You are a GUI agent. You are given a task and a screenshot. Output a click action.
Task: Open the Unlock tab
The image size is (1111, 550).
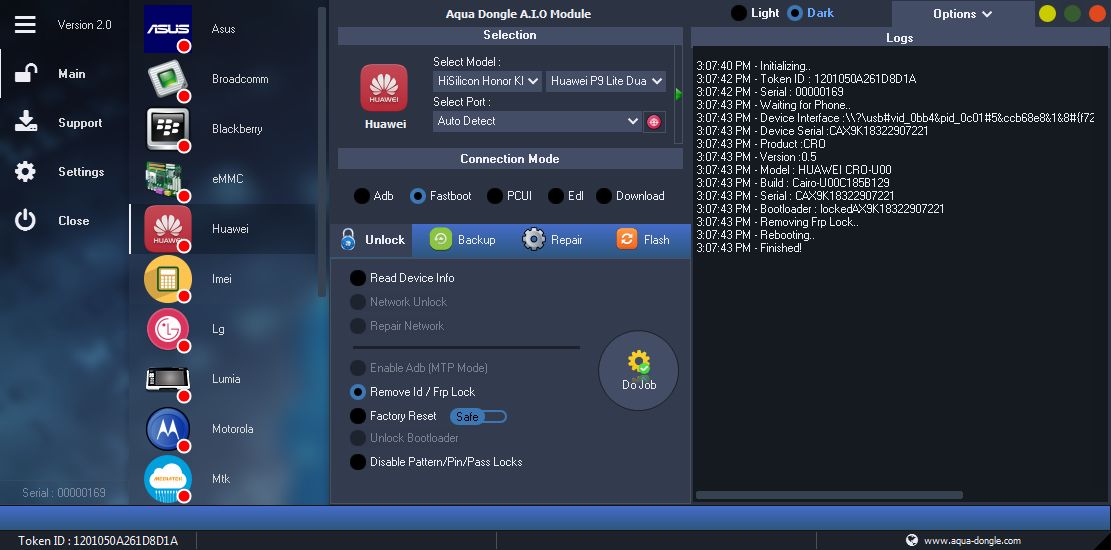(x=372, y=240)
